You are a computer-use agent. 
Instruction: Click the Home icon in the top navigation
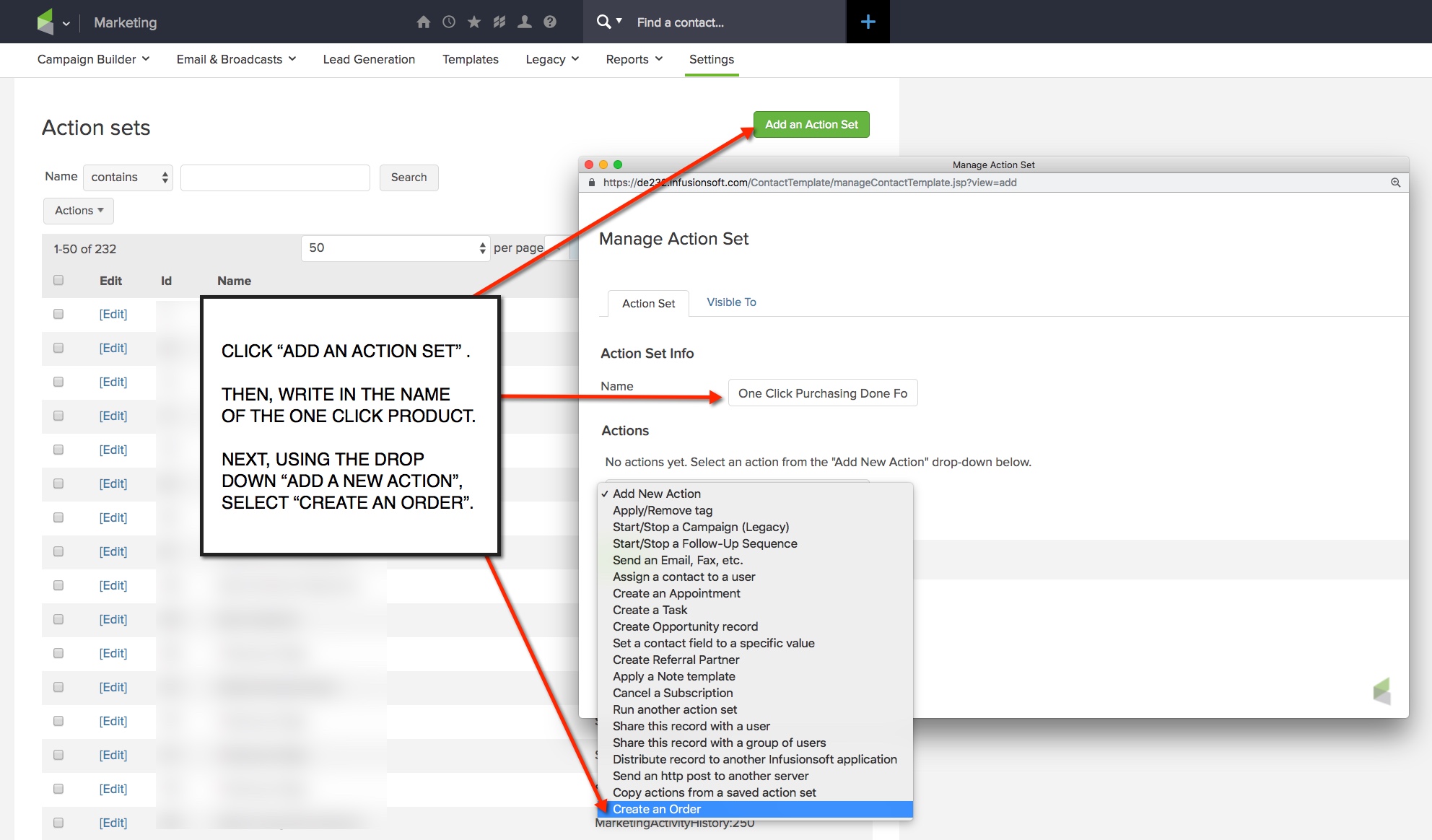[x=424, y=22]
